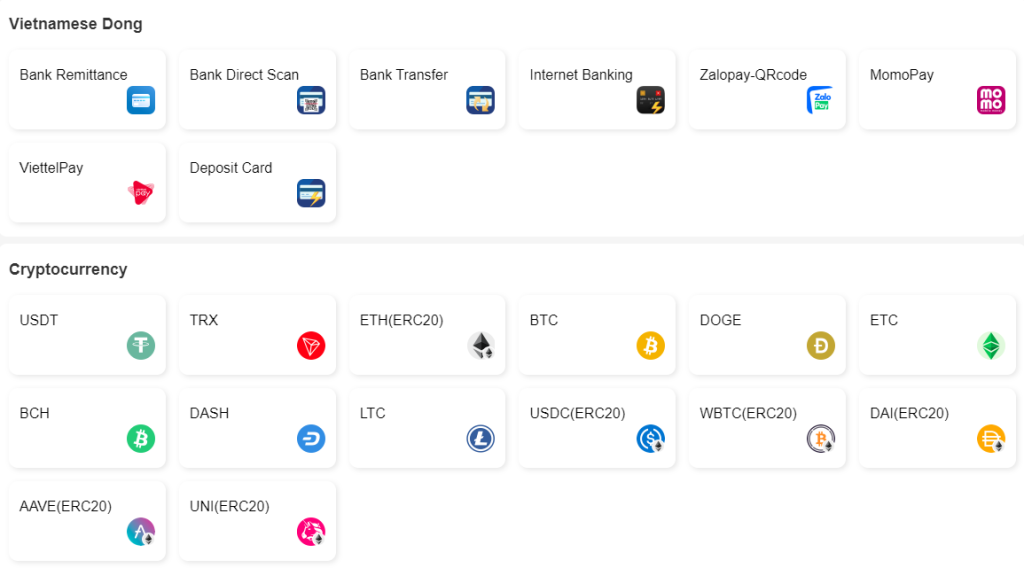
Task: Pick BCH as payment currency
Action: [x=87, y=428]
